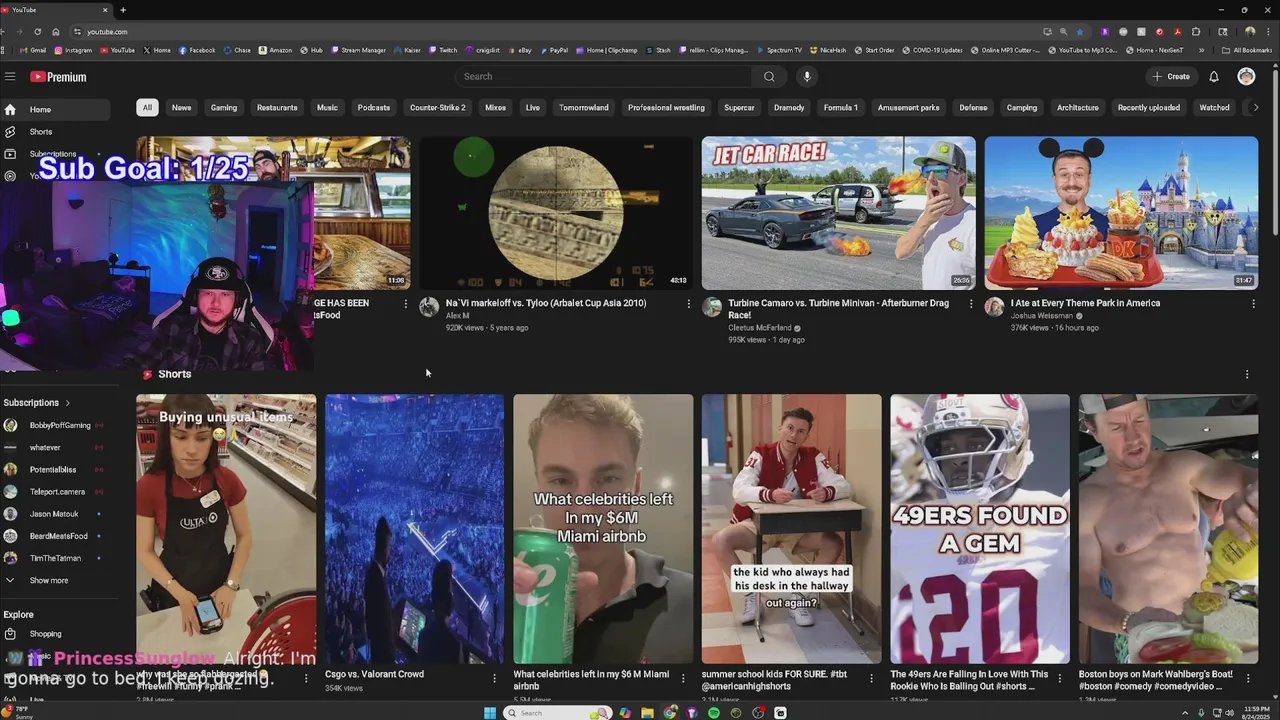Open Spotify from the taskbar
Image resolution: width=1280 pixels, height=720 pixels.
[x=713, y=713]
